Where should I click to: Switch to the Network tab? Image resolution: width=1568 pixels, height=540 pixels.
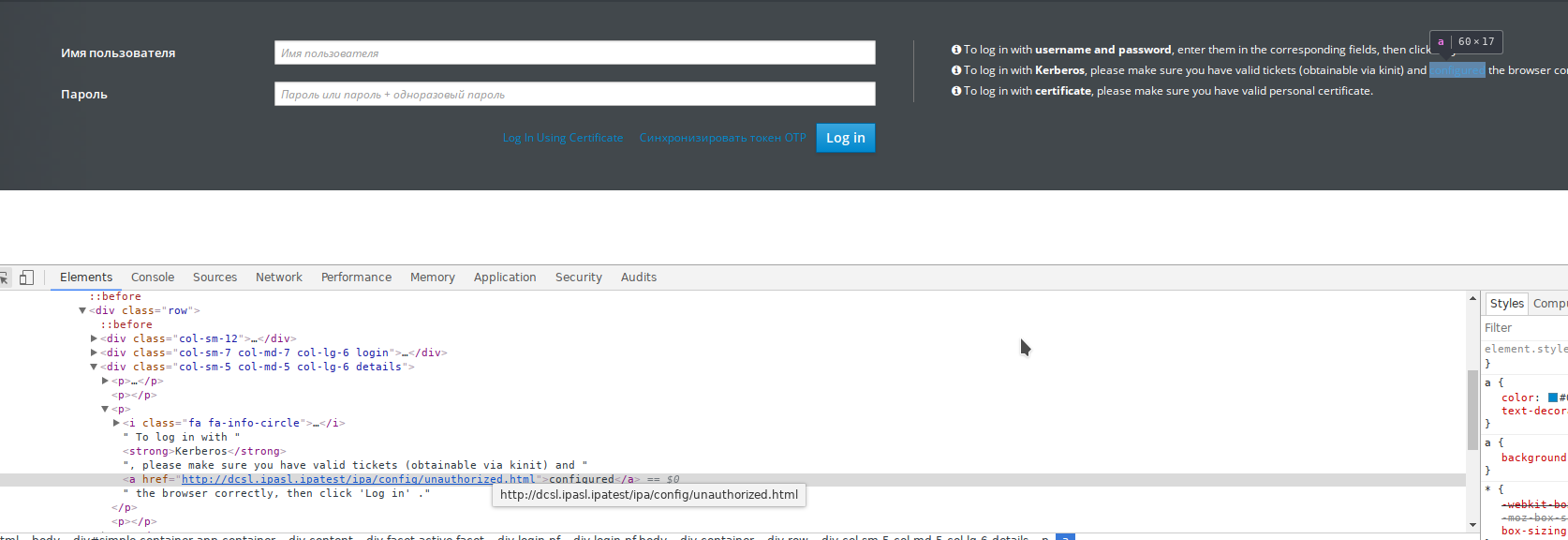coord(279,277)
